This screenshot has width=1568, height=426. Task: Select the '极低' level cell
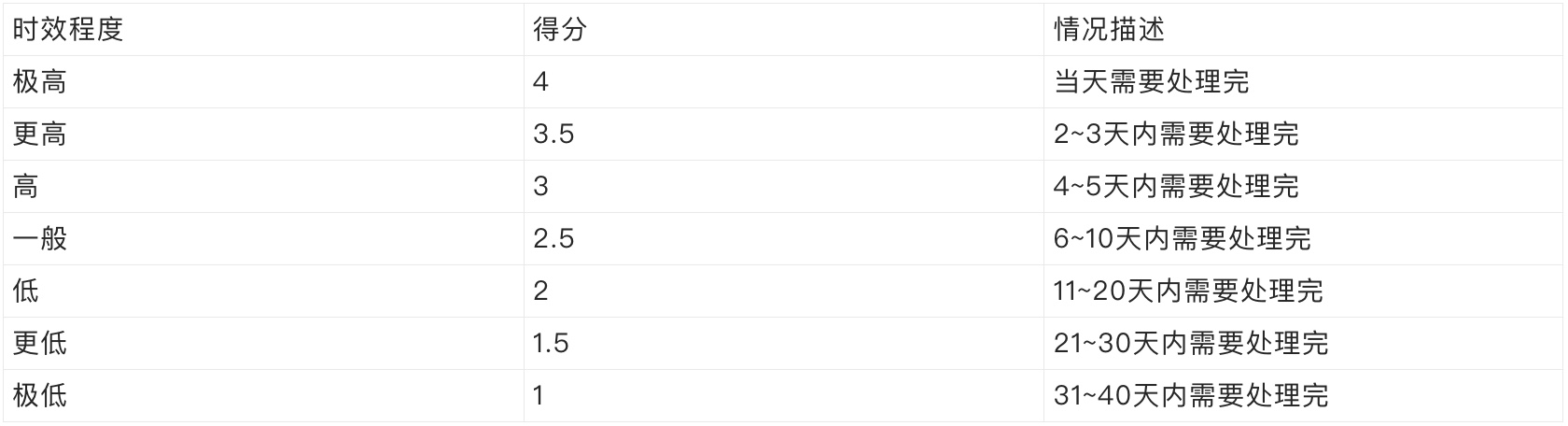pos(39,396)
